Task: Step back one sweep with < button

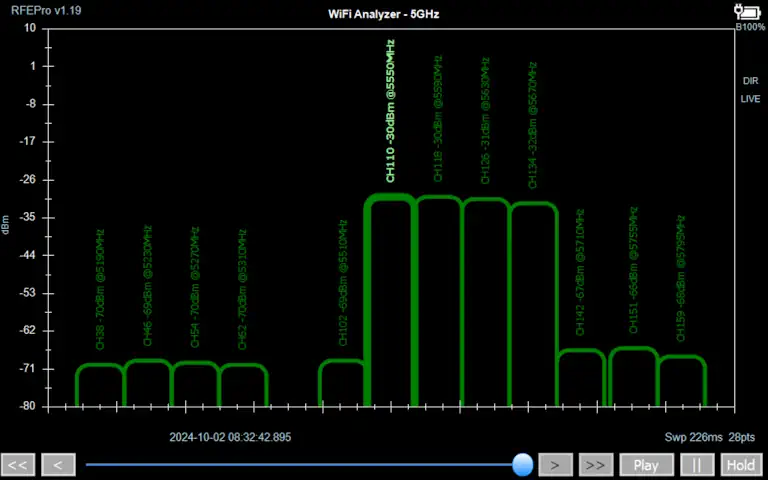Action: coord(58,465)
